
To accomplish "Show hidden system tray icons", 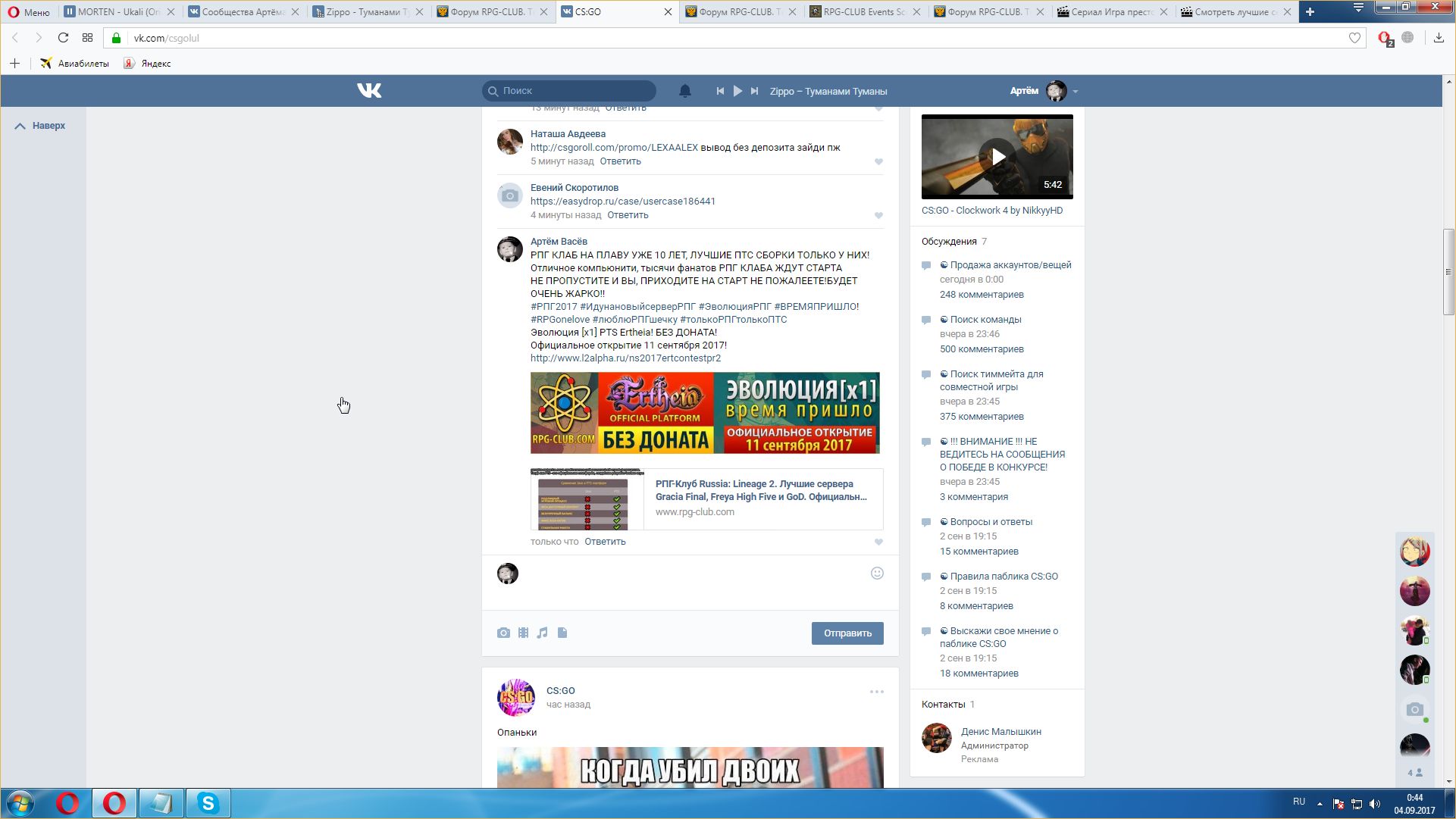I will point(1320,804).
